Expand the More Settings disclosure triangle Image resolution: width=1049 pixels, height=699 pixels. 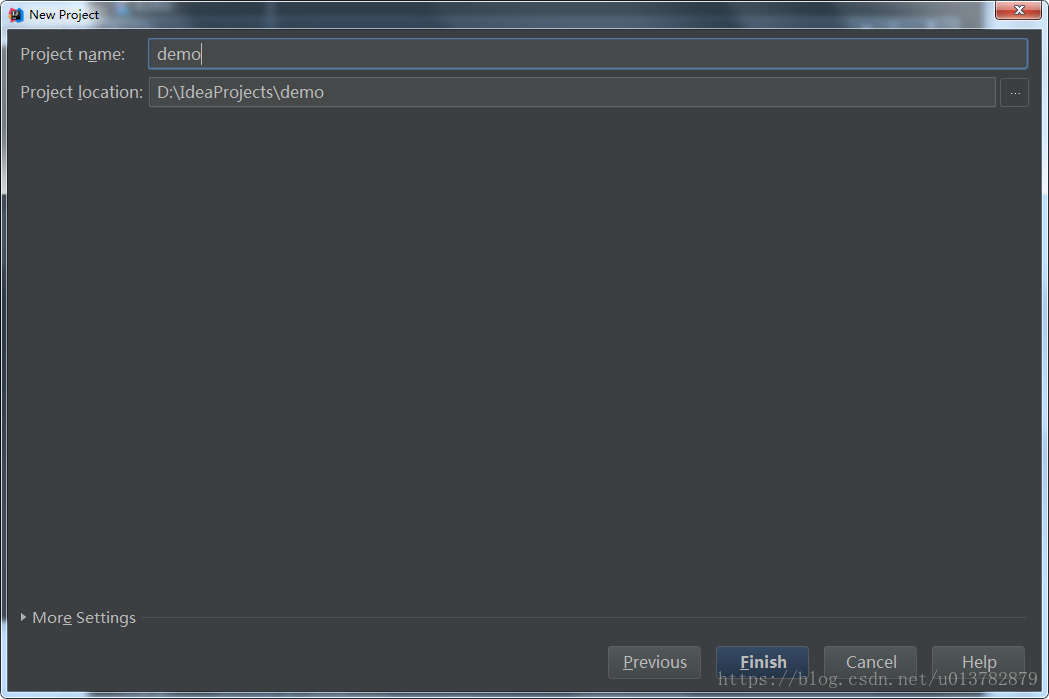(23, 617)
